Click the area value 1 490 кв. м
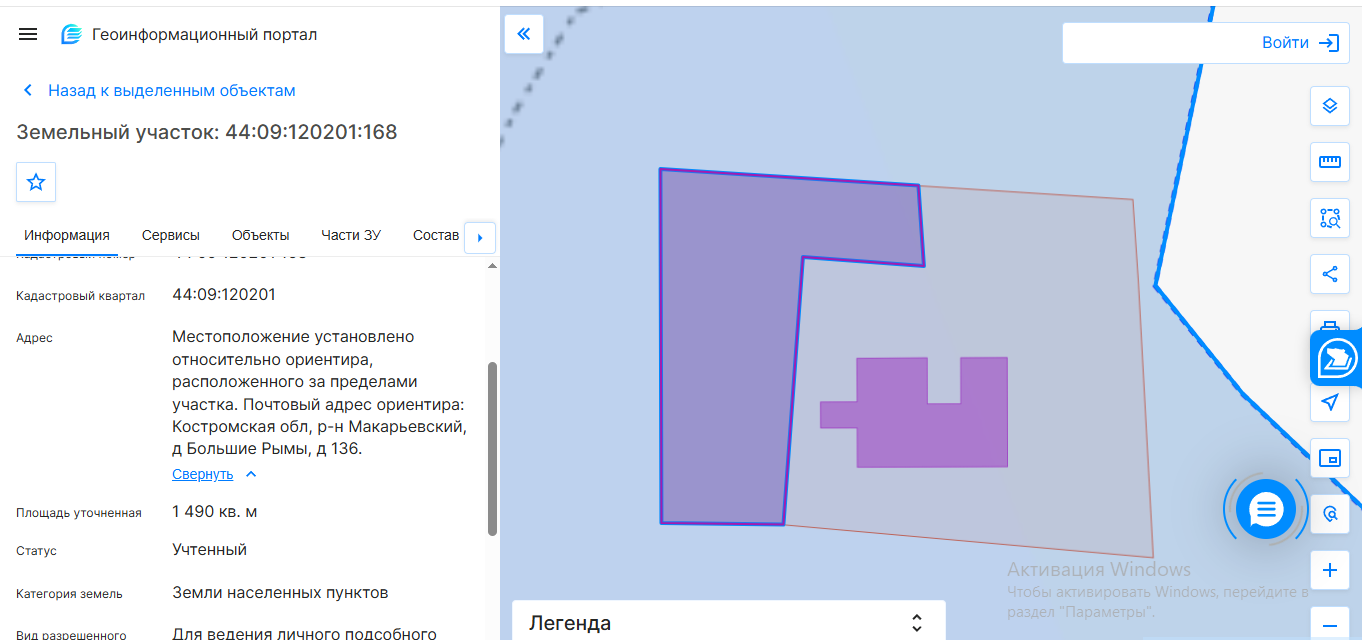 pyautogui.click(x=215, y=512)
